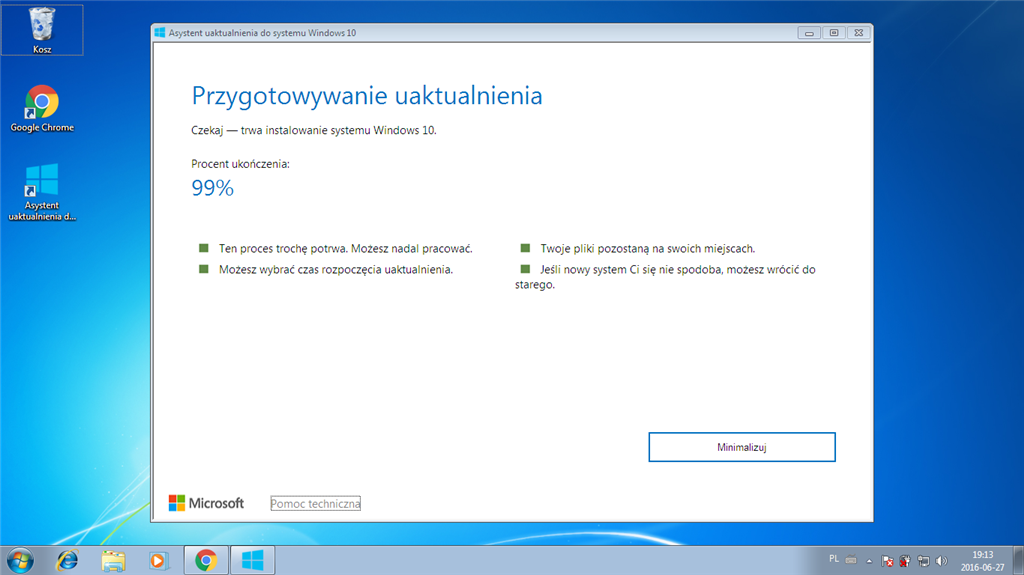Screen dimensions: 1024x575
Task: Open the network tray icon
Action: 923,561
